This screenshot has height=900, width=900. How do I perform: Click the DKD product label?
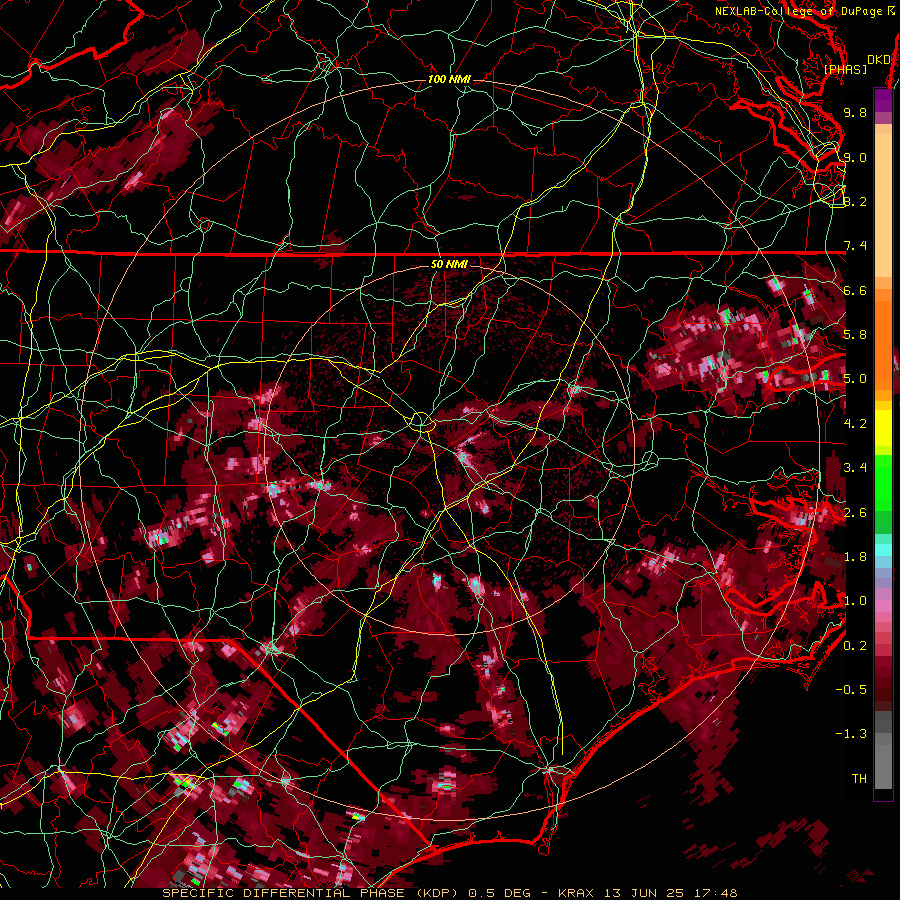click(x=878, y=60)
